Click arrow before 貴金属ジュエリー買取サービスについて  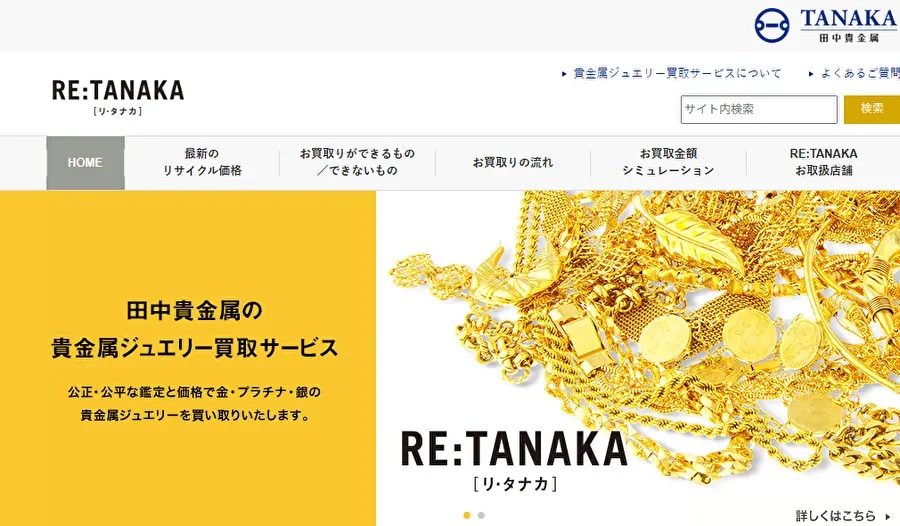564,74
